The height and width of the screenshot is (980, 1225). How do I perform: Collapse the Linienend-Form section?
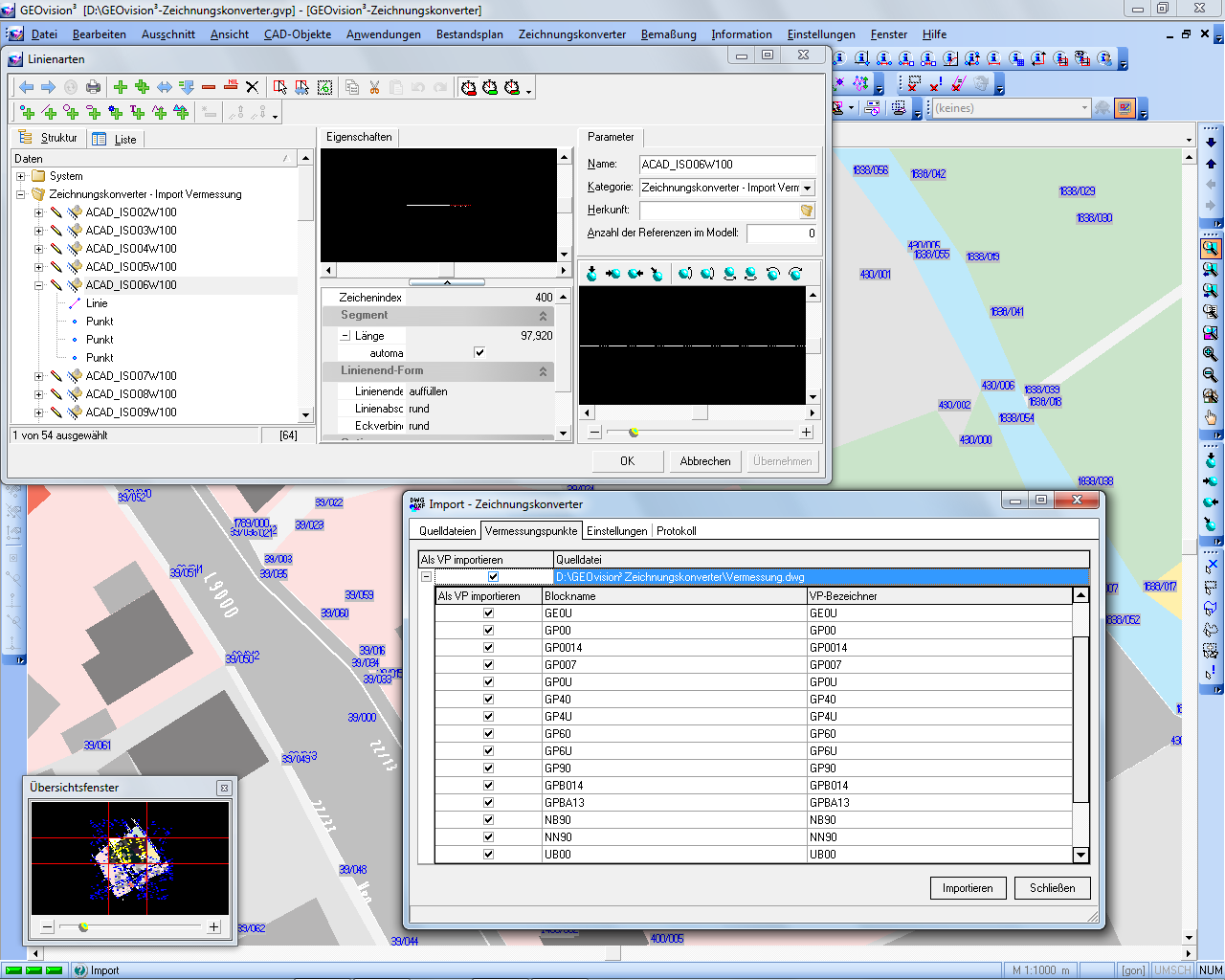click(x=543, y=371)
